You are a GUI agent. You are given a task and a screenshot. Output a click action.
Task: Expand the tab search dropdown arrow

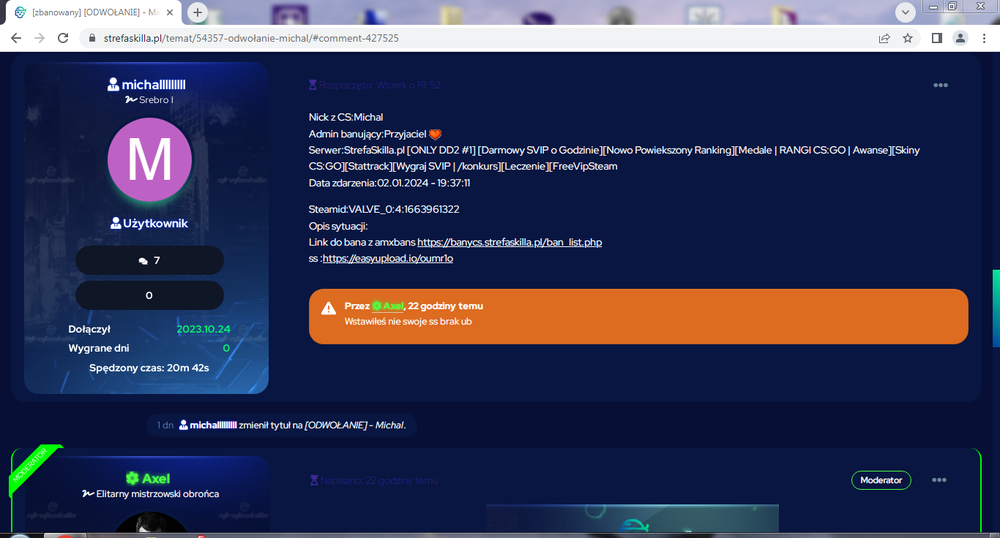tap(905, 12)
